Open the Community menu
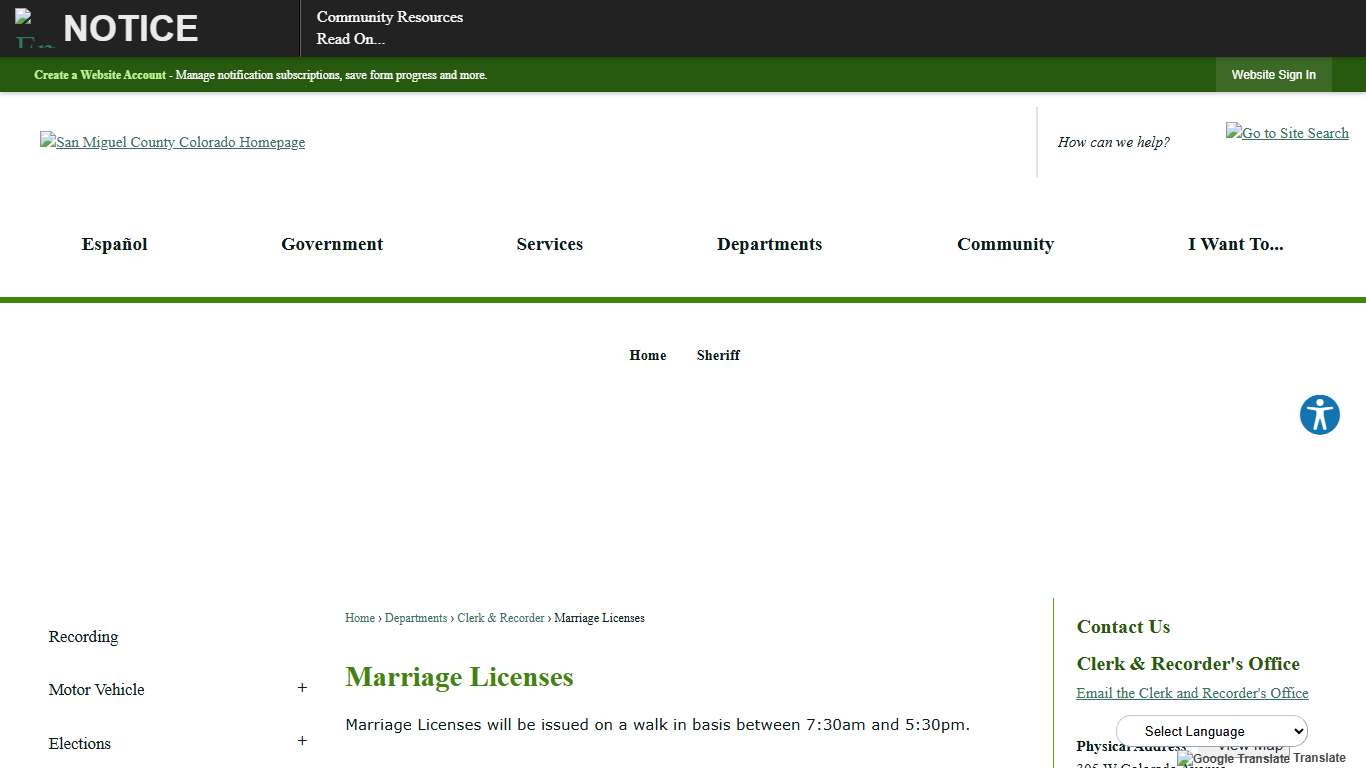The image size is (1366, 768). click(x=1006, y=244)
